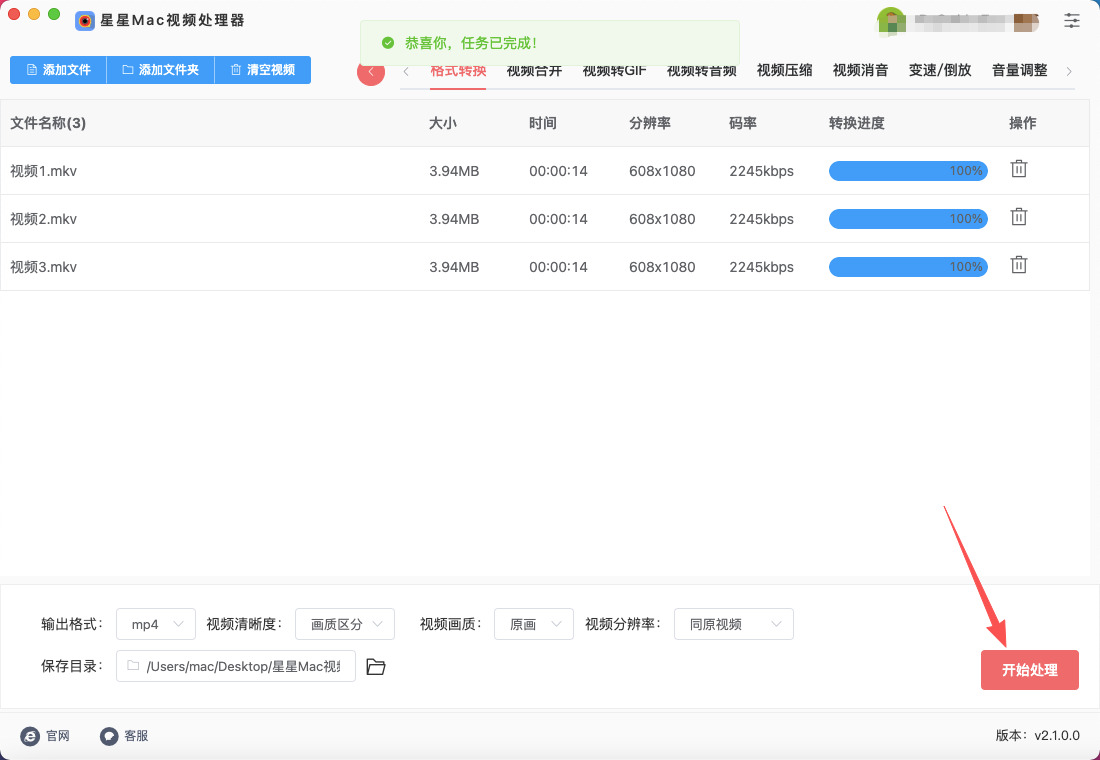Click the 保存目录 path input field

236,667
